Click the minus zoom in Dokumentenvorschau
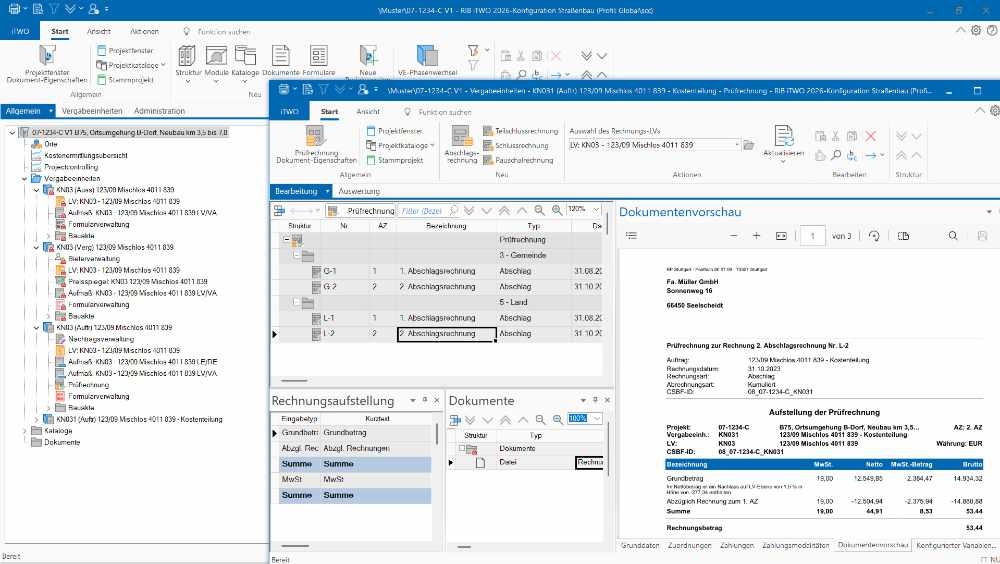1000x564 pixels. 733,236
